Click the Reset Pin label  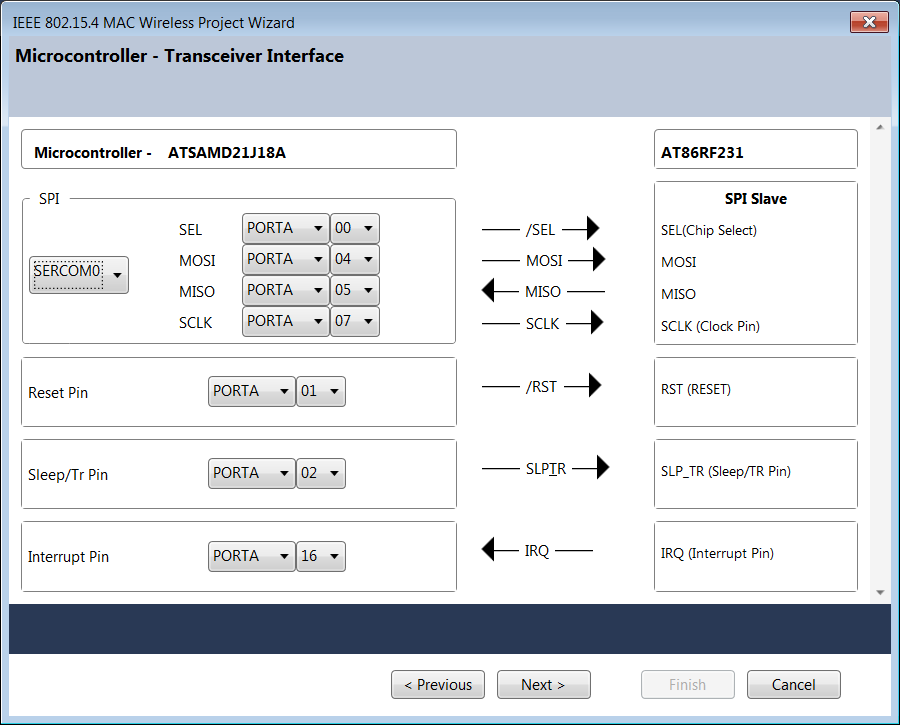point(58,393)
